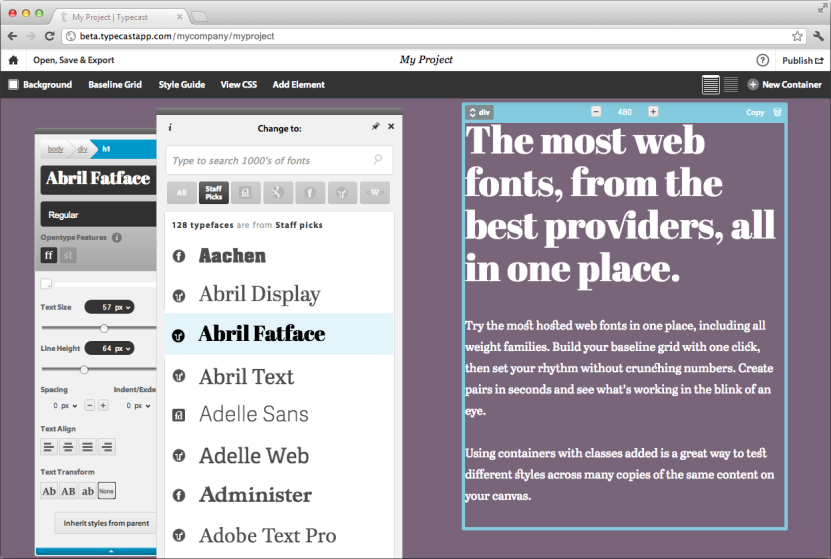Bookmark this page with the star icon
The height and width of the screenshot is (559, 831).
pos(797,36)
